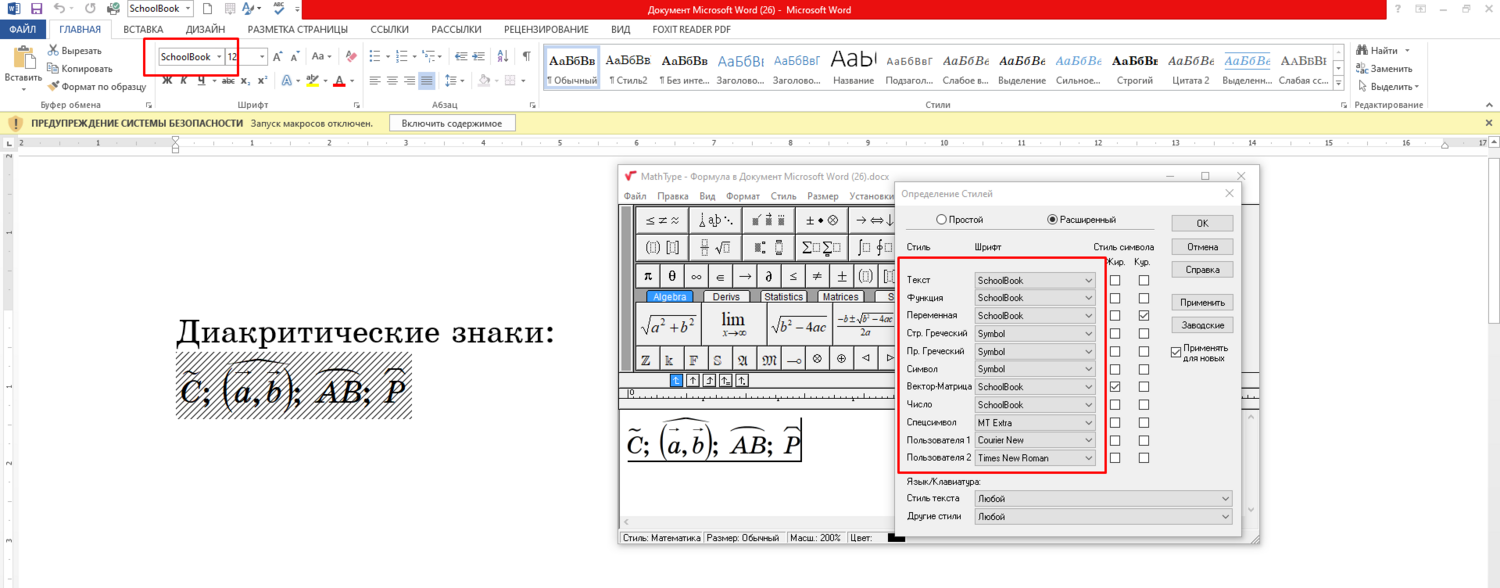Click the Format Painter brush icon

pyautogui.click(x=54, y=87)
